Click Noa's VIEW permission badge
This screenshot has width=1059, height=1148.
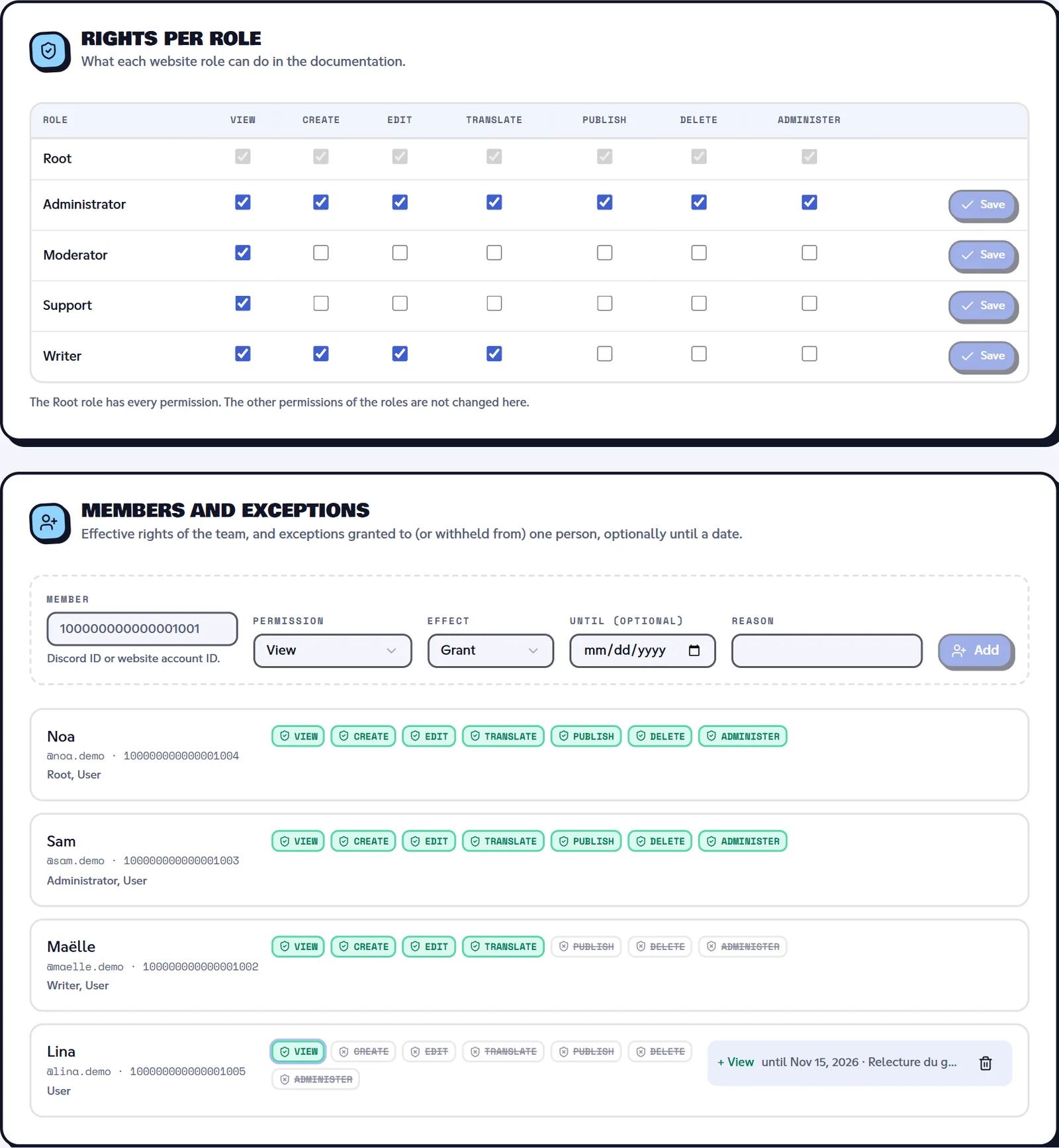point(299,736)
